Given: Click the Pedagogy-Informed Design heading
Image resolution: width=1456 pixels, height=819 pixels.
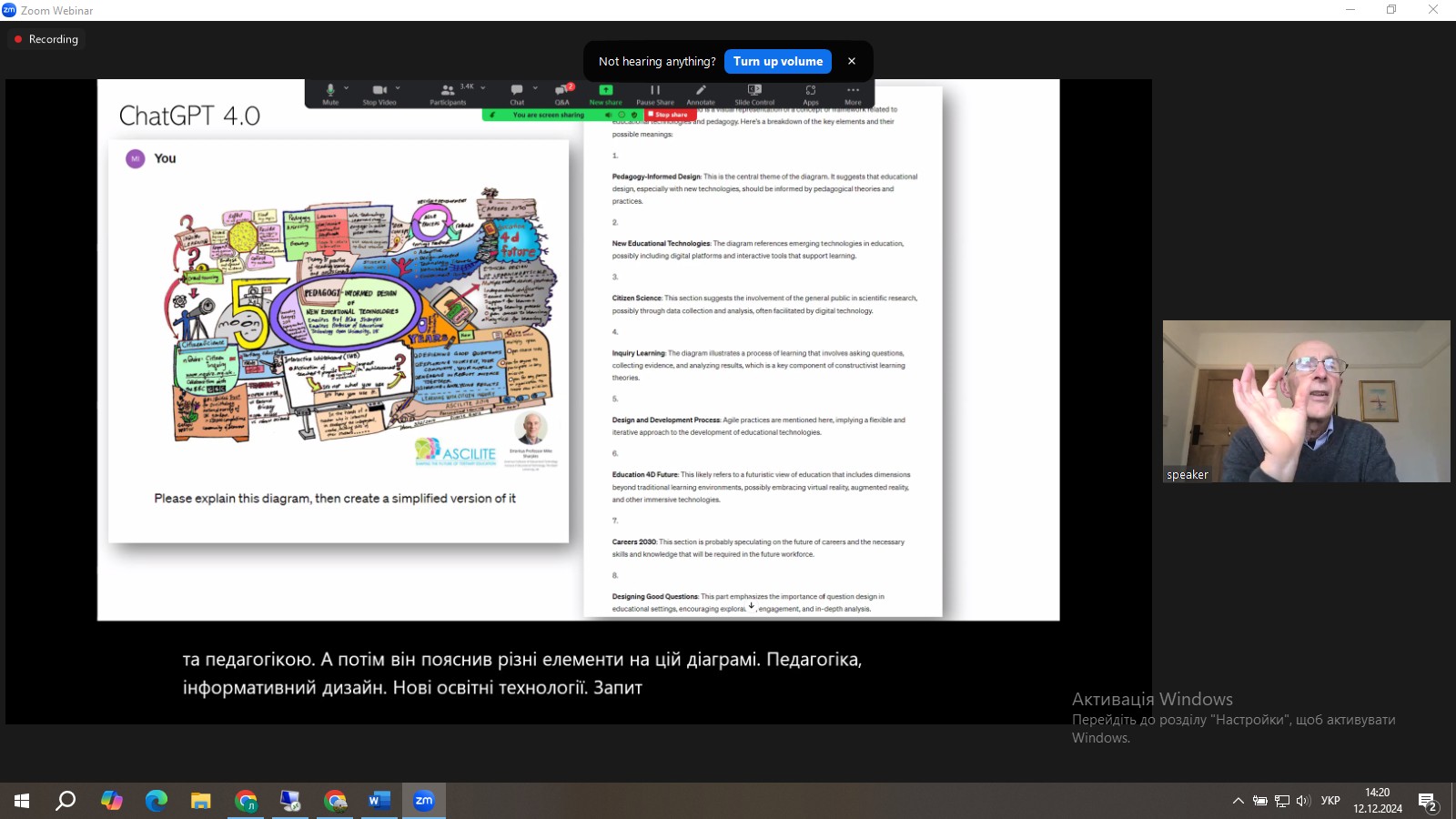Looking at the screenshot, I should pyautogui.click(x=656, y=177).
